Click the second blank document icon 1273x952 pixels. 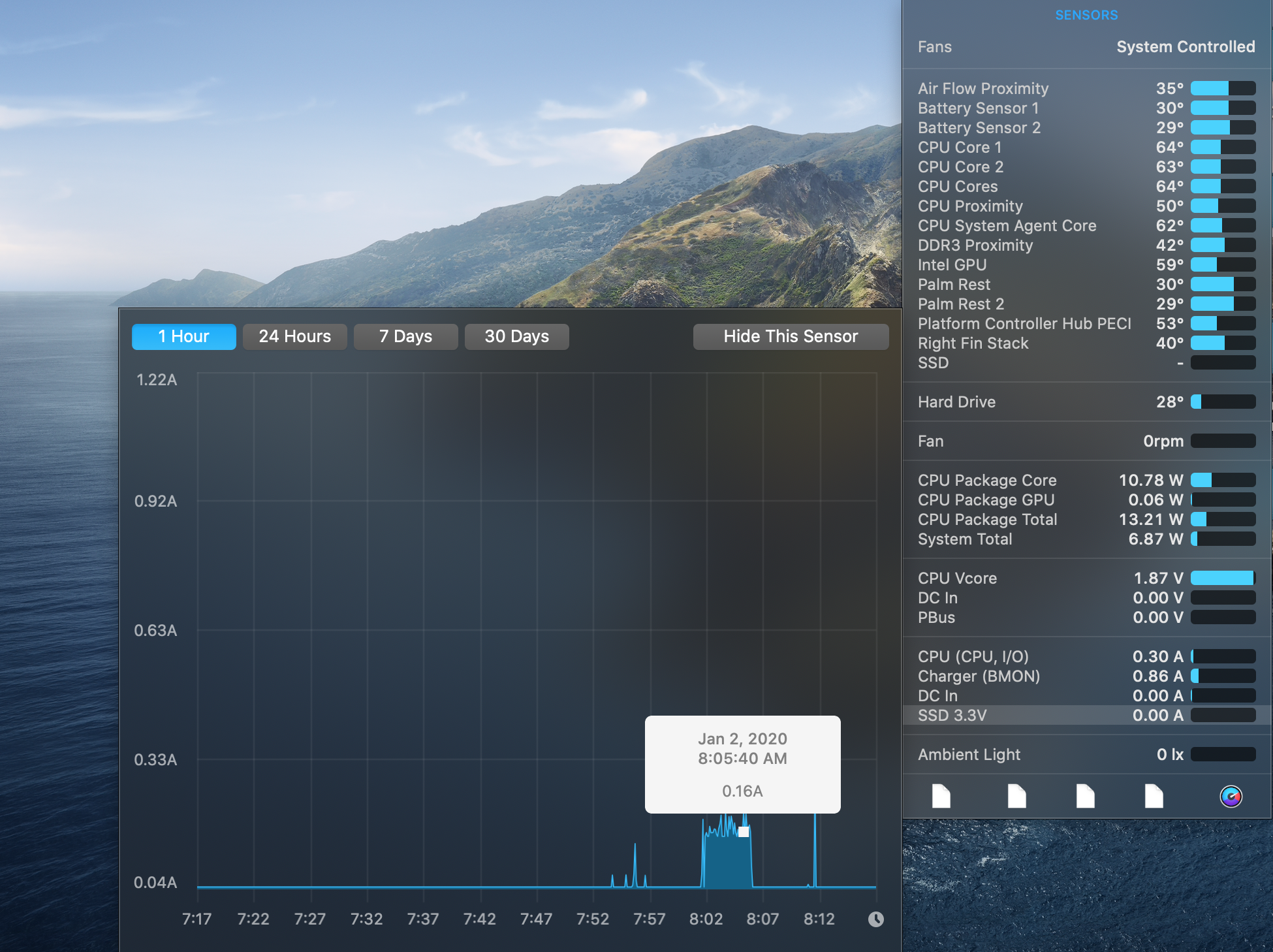[1016, 797]
